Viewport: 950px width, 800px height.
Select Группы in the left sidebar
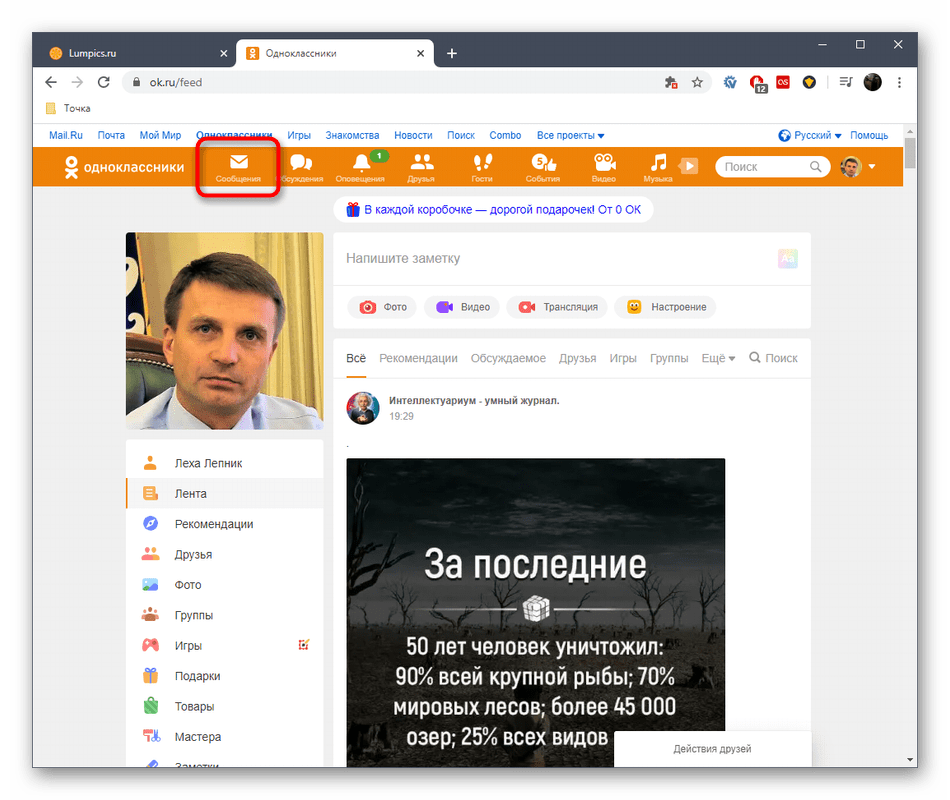193,615
